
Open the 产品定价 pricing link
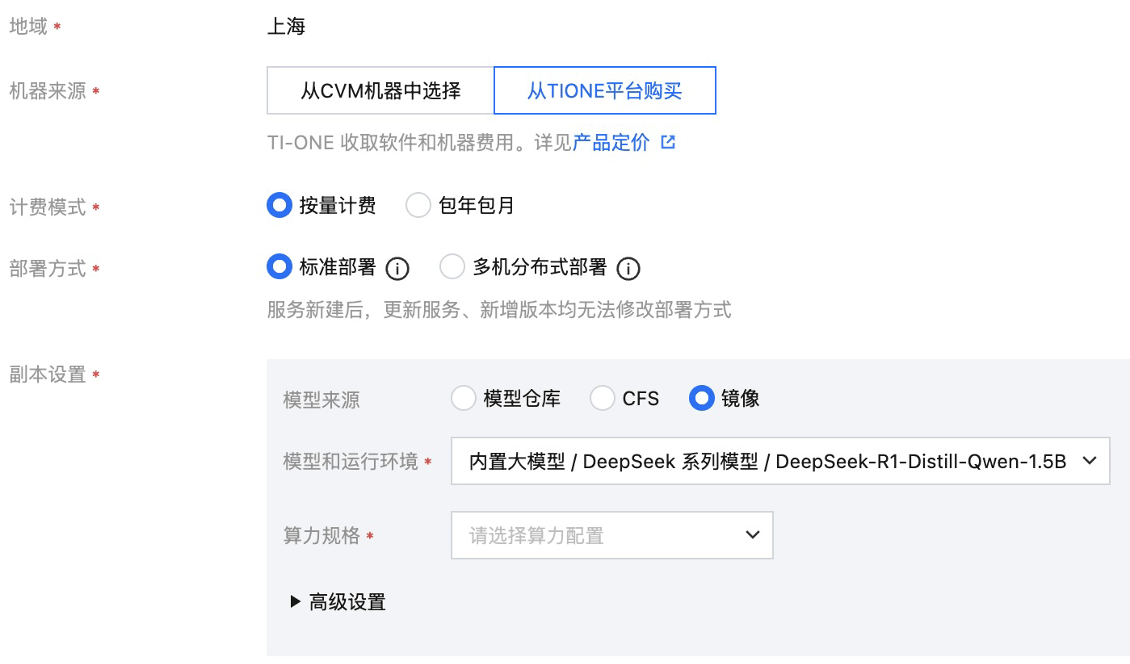coord(611,143)
